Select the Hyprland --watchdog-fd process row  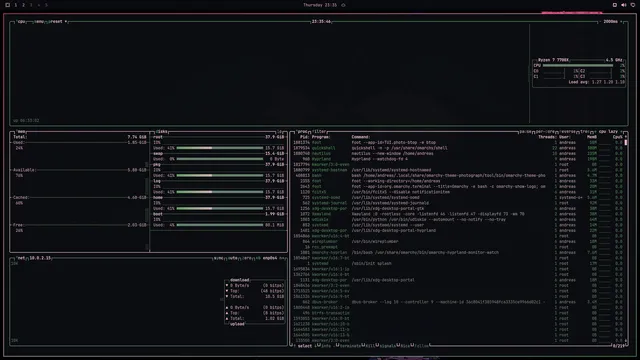(x=458, y=159)
